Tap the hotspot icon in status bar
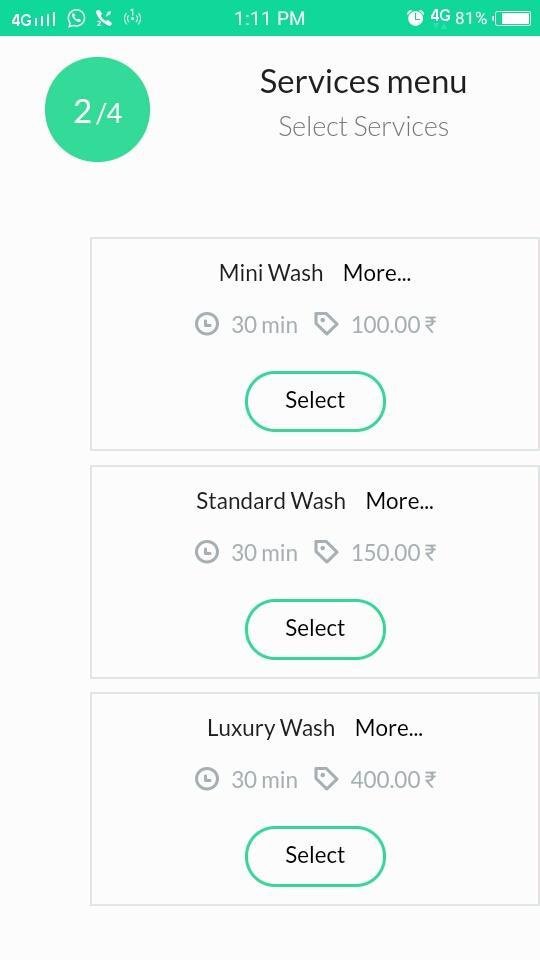Screen dimensions: 540x960 coord(132,18)
